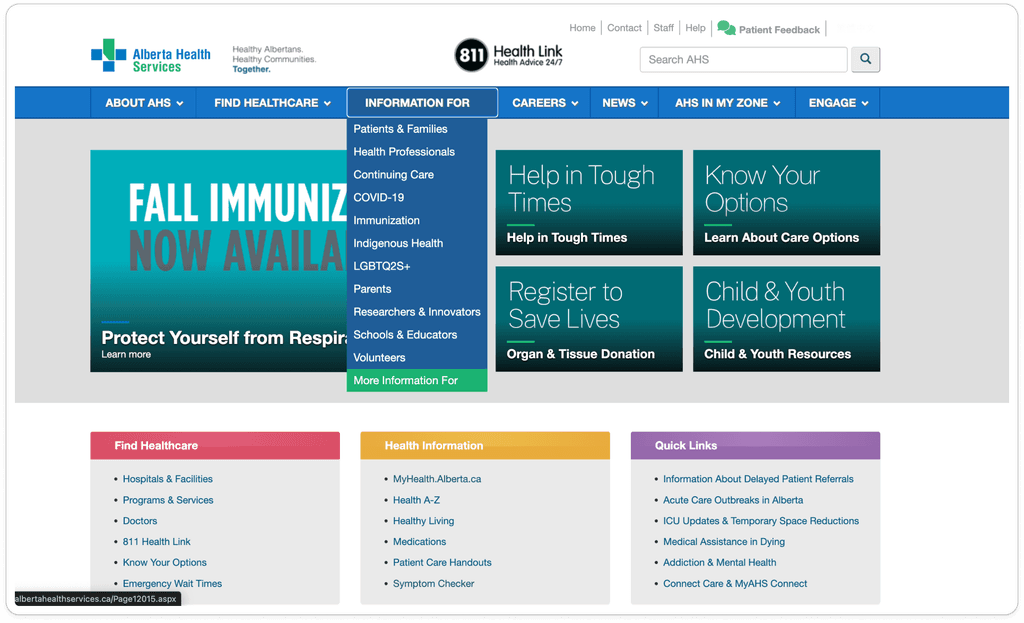
Task: Open the Fall Immunization banner
Action: 219,261
